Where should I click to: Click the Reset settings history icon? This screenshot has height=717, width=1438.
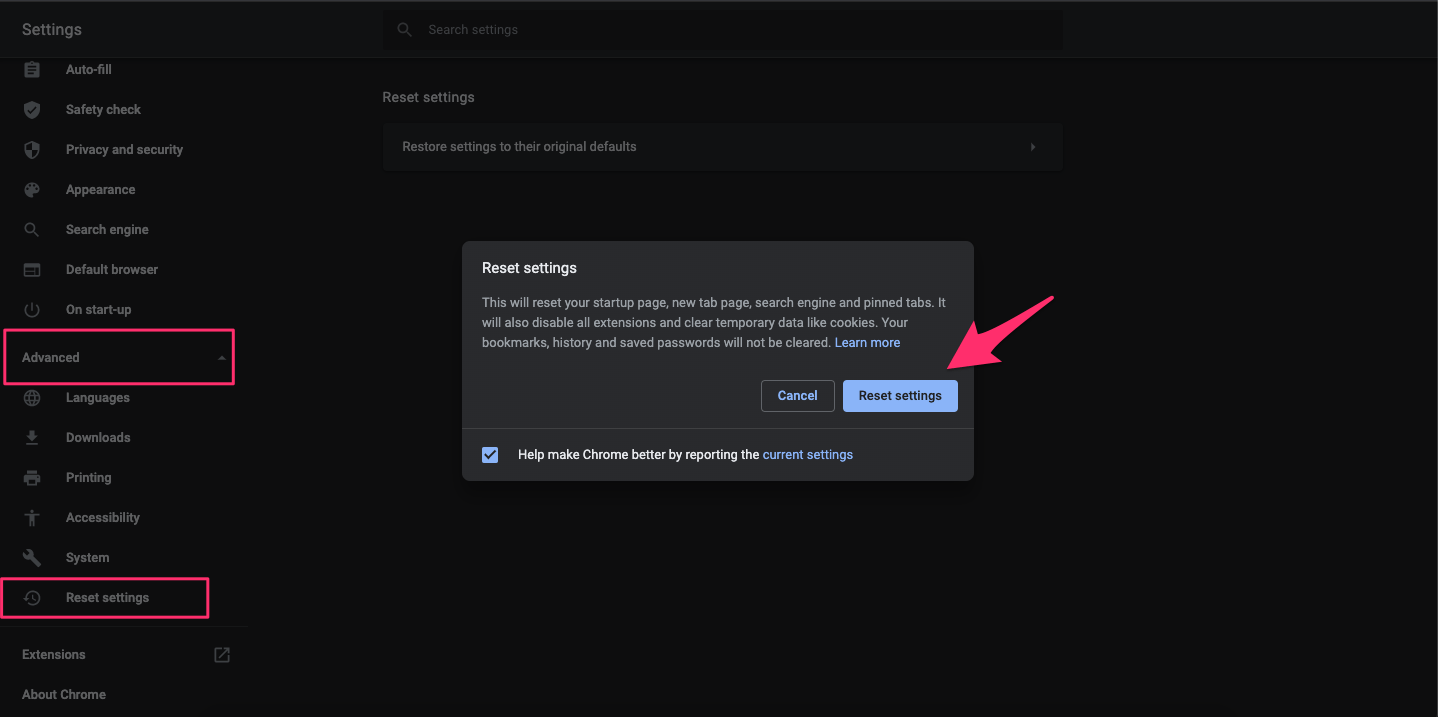[32, 598]
